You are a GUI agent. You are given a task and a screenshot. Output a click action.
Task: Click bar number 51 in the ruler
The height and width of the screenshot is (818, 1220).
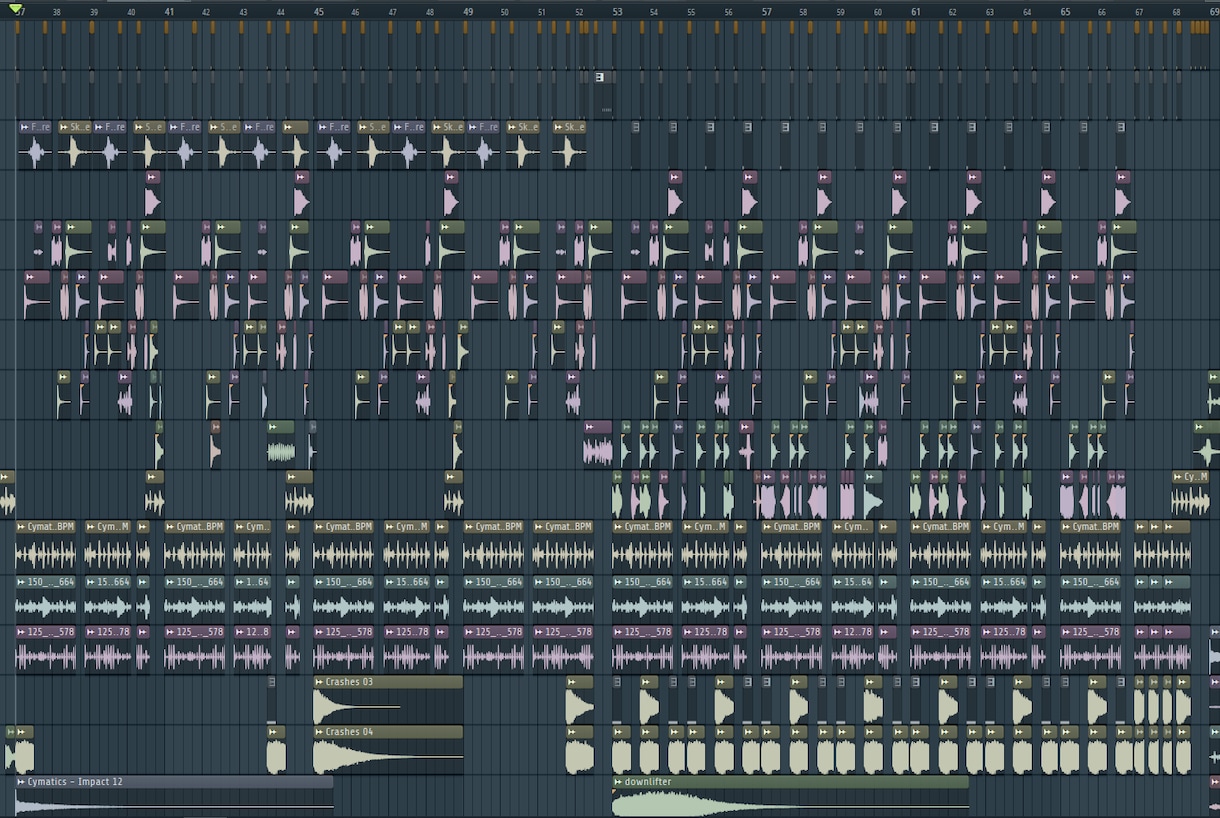542,12
